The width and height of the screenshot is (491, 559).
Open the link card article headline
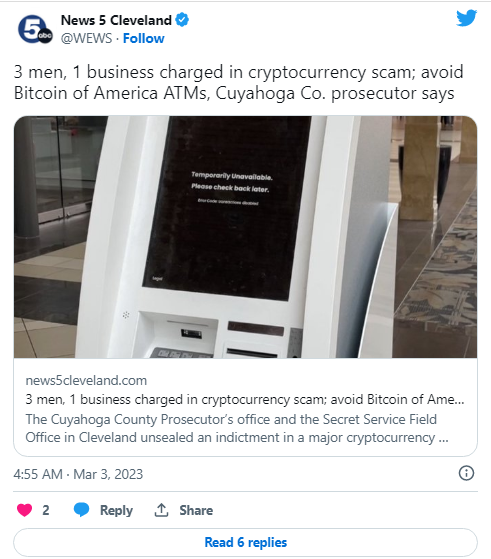[245, 399]
